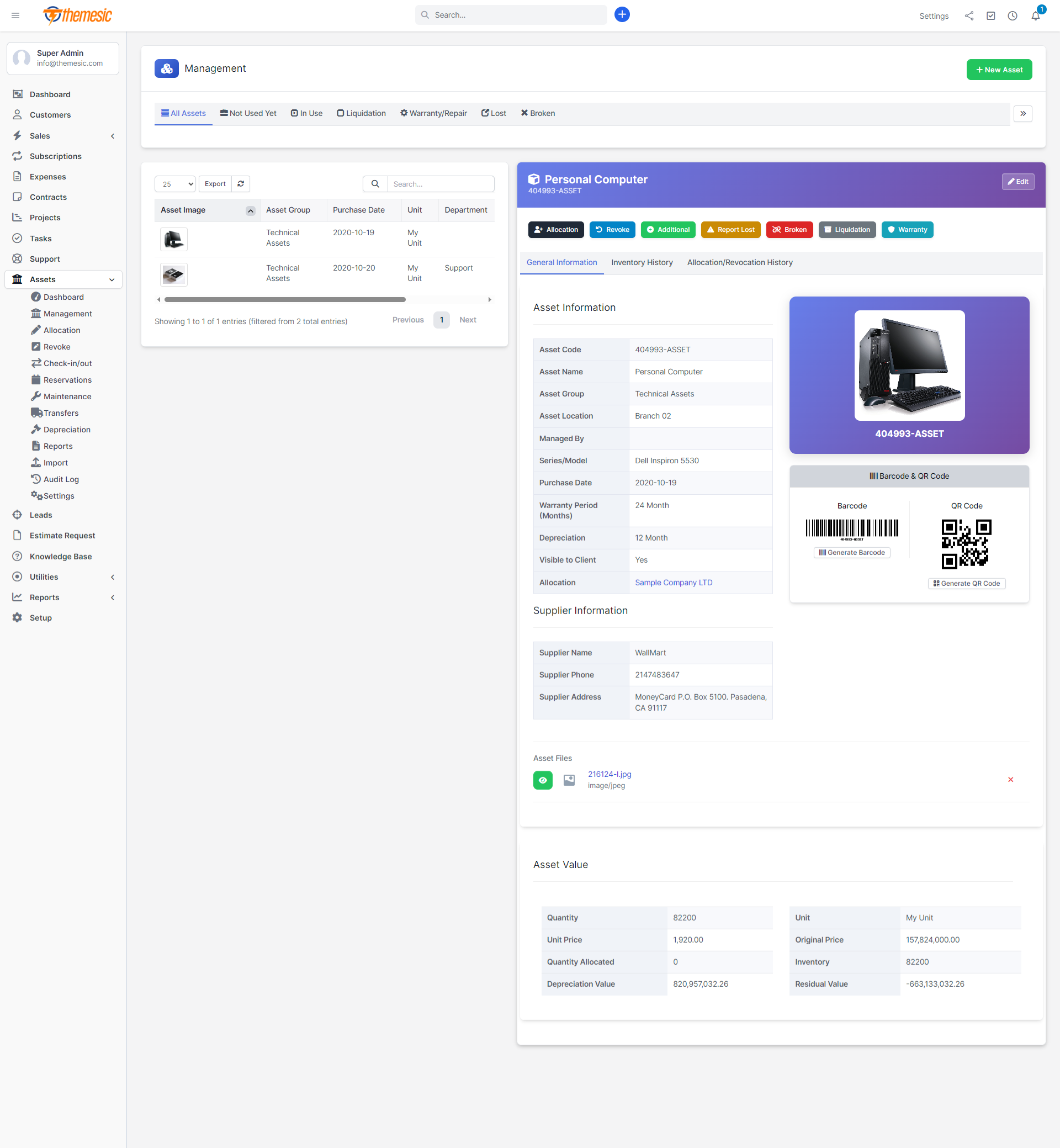
Task: Open the Sample Company LTD allocation link
Action: point(673,583)
